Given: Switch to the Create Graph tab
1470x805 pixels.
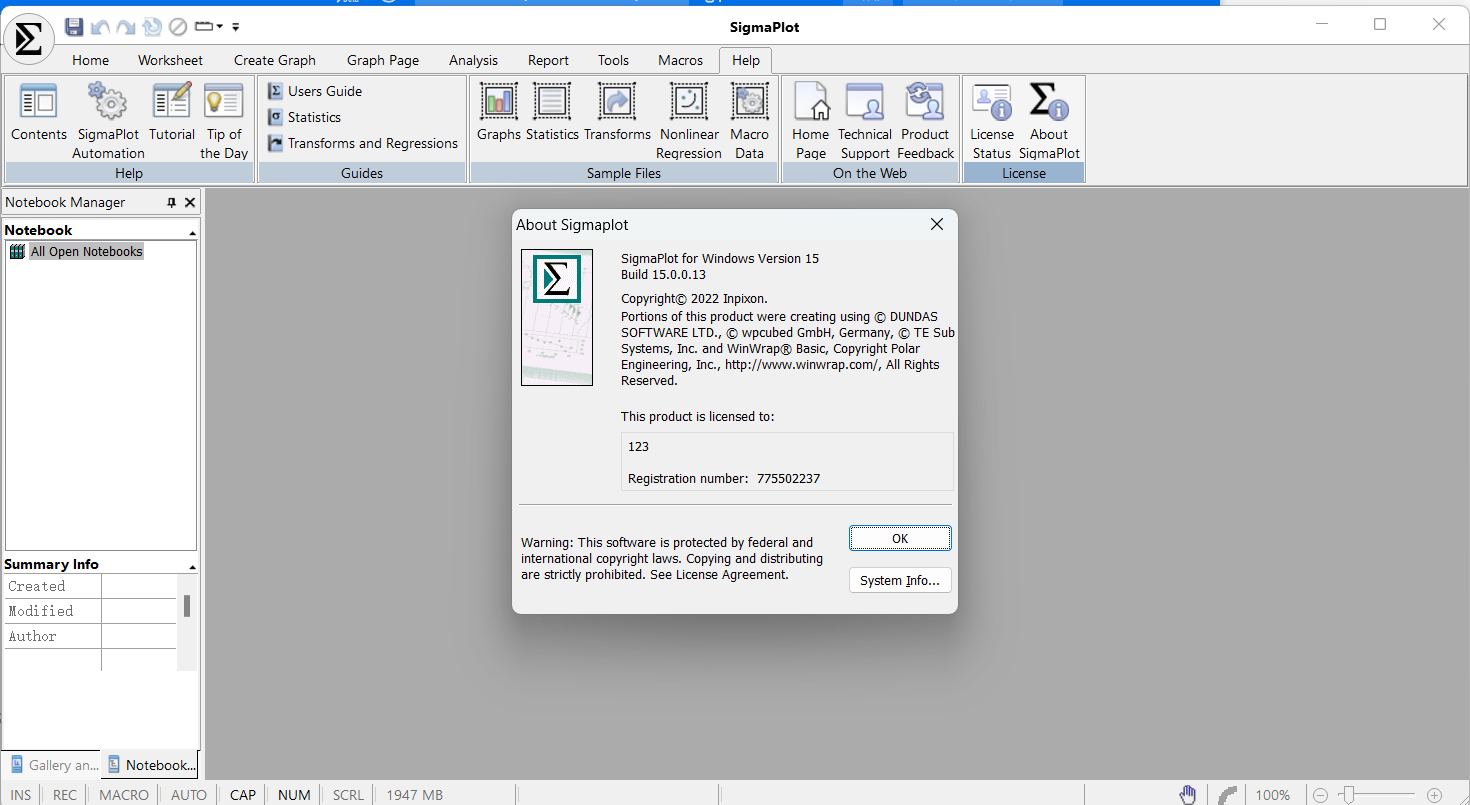Looking at the screenshot, I should pos(275,60).
